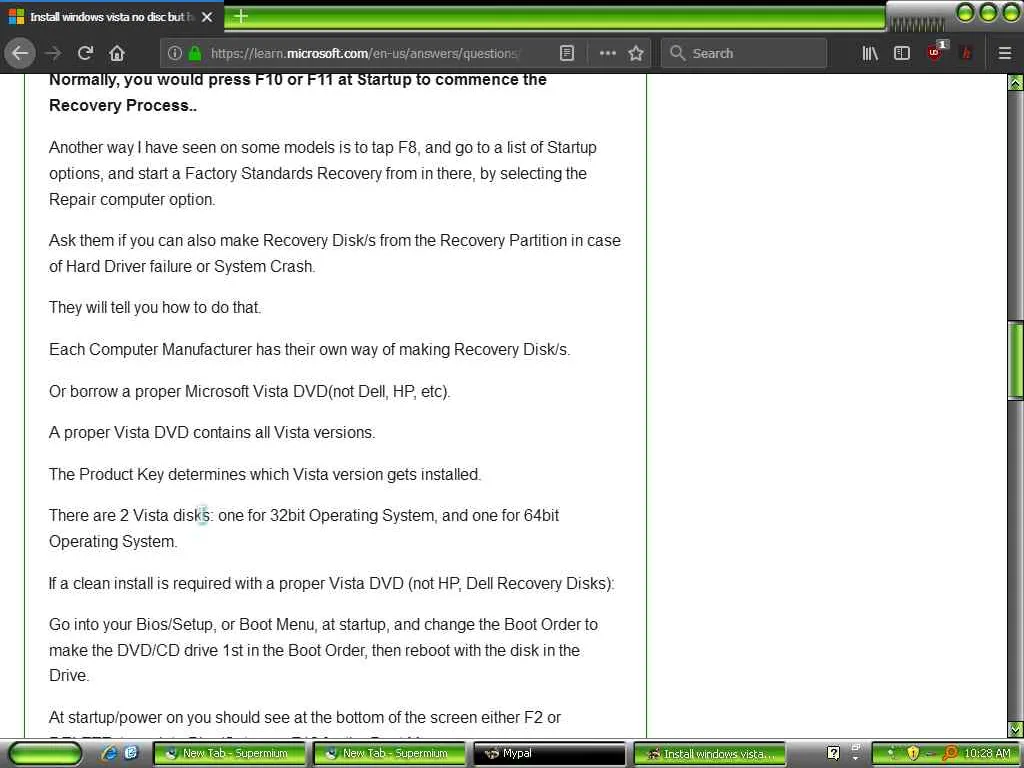Launch Internet Explorer from quick launch
The image size is (1024, 768).
[109, 754]
